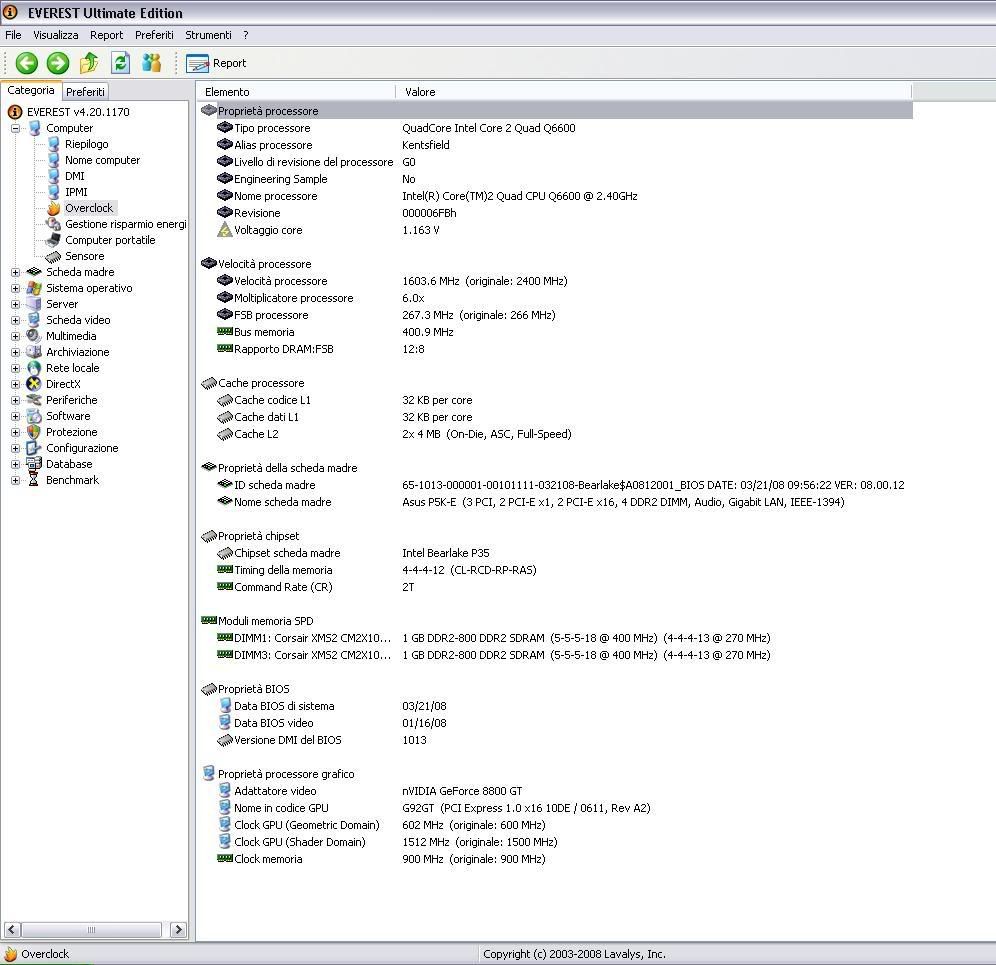Expand the Scheda madre tree node
The image size is (996, 965).
(15, 272)
